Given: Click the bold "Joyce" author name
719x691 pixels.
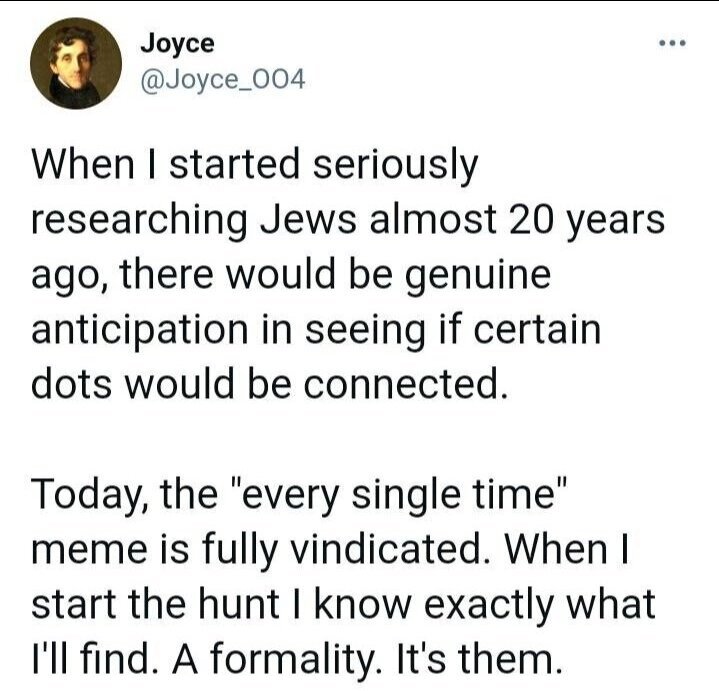Looking at the screenshot, I should pos(177,44).
